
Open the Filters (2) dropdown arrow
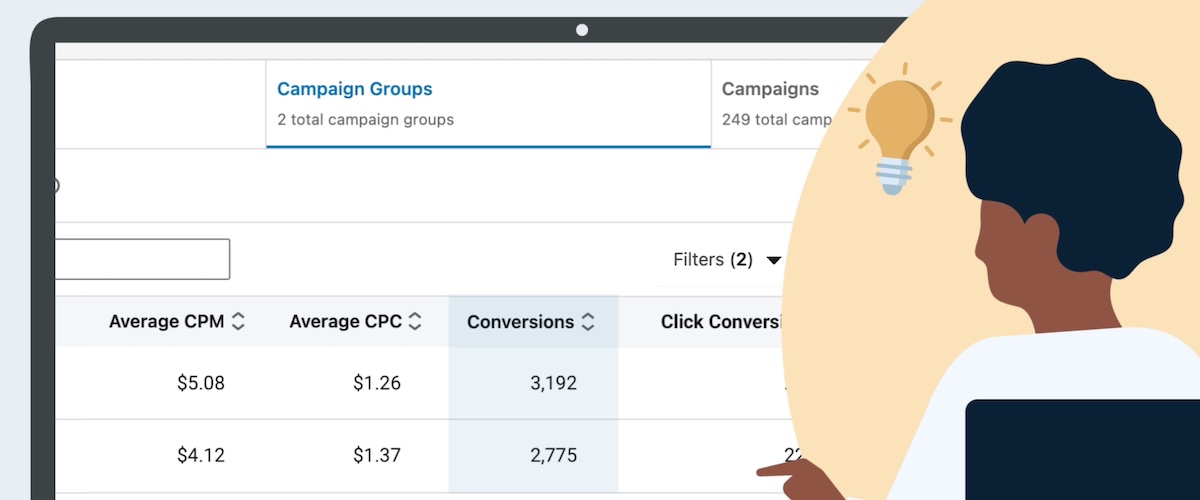[x=773, y=261]
